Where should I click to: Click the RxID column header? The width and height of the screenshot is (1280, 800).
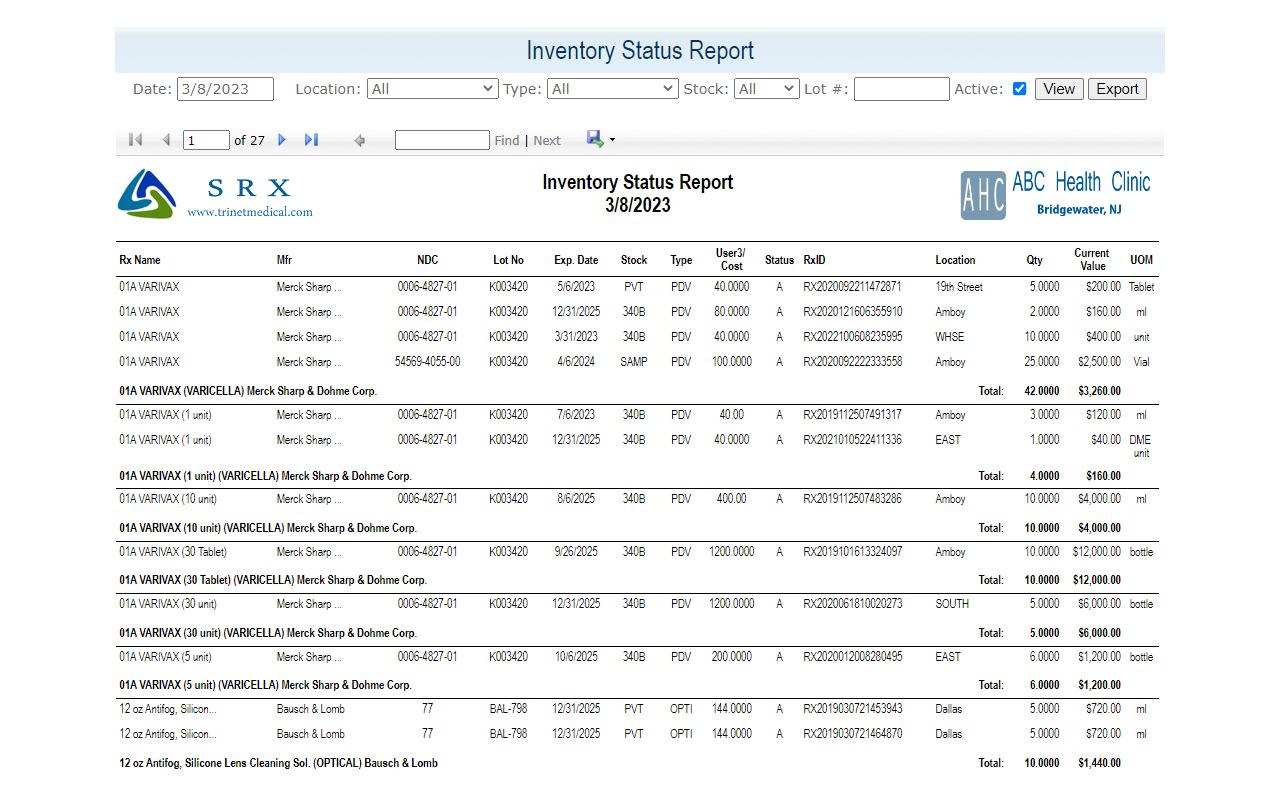click(815, 260)
